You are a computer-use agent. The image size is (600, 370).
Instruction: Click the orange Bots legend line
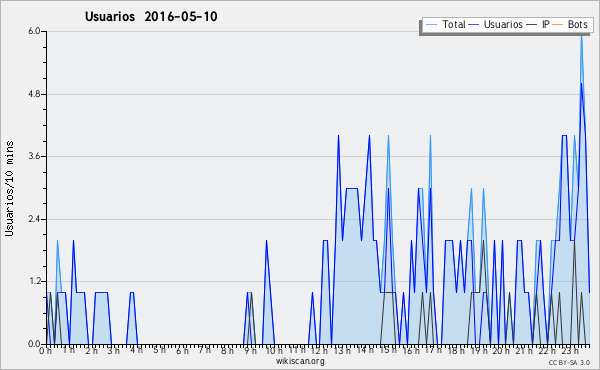(558, 25)
